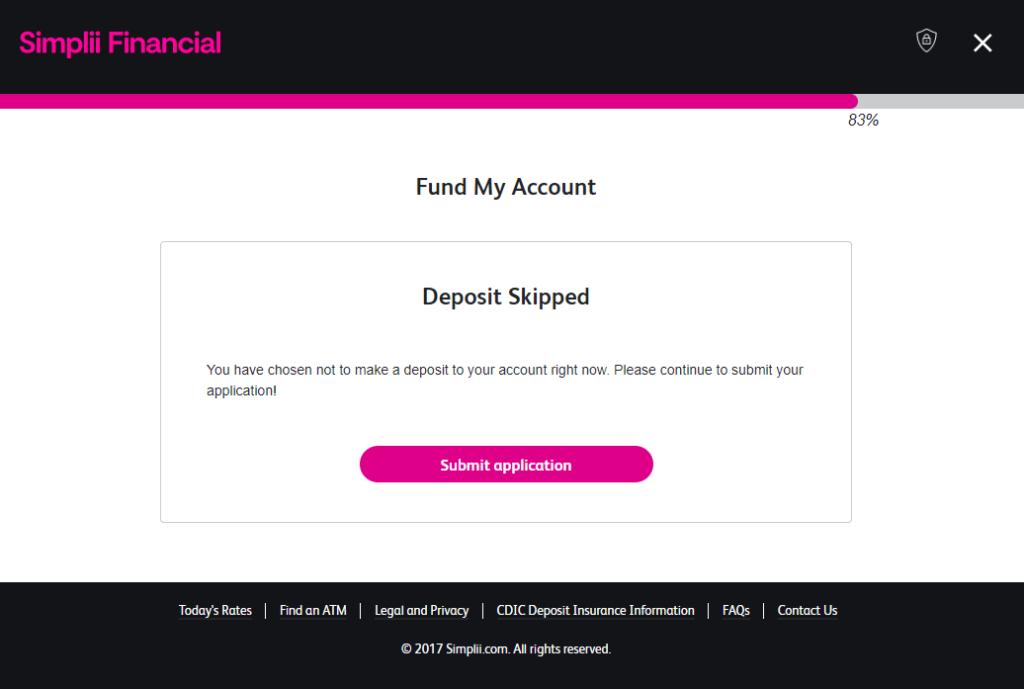Click the 83% progress label

[863, 121]
